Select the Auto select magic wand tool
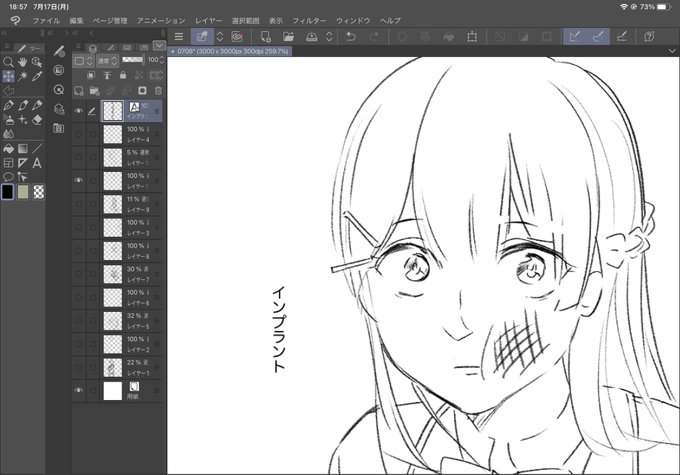 pyautogui.click(x=23, y=76)
